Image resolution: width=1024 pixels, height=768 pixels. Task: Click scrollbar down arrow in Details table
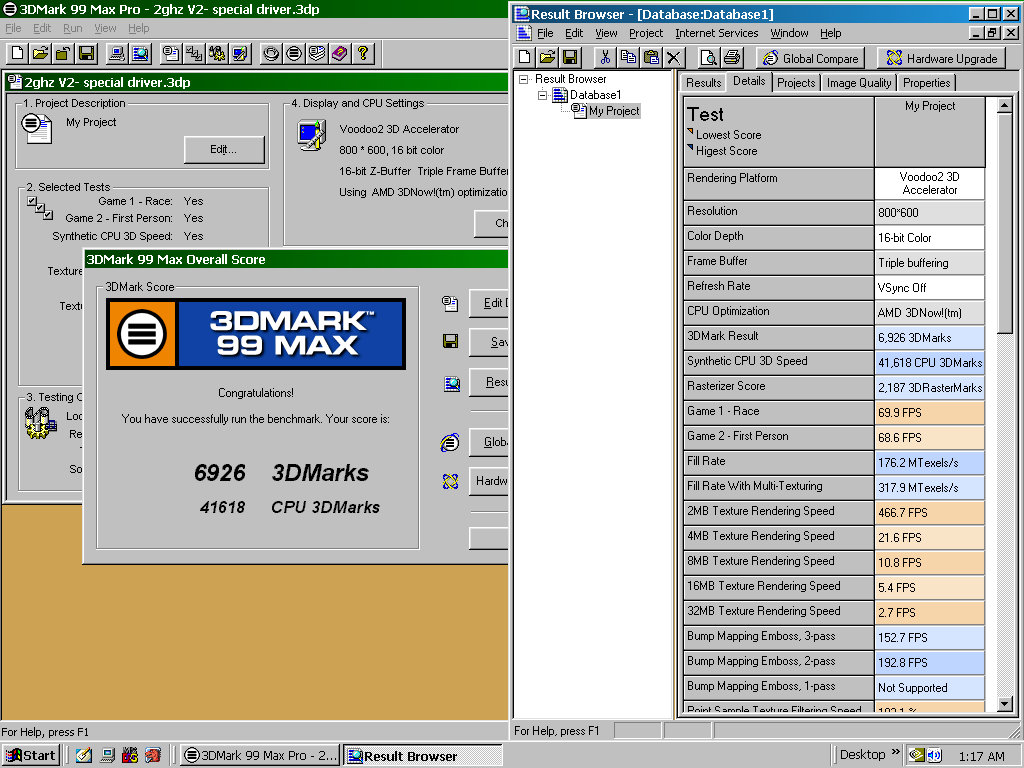[x=1005, y=704]
